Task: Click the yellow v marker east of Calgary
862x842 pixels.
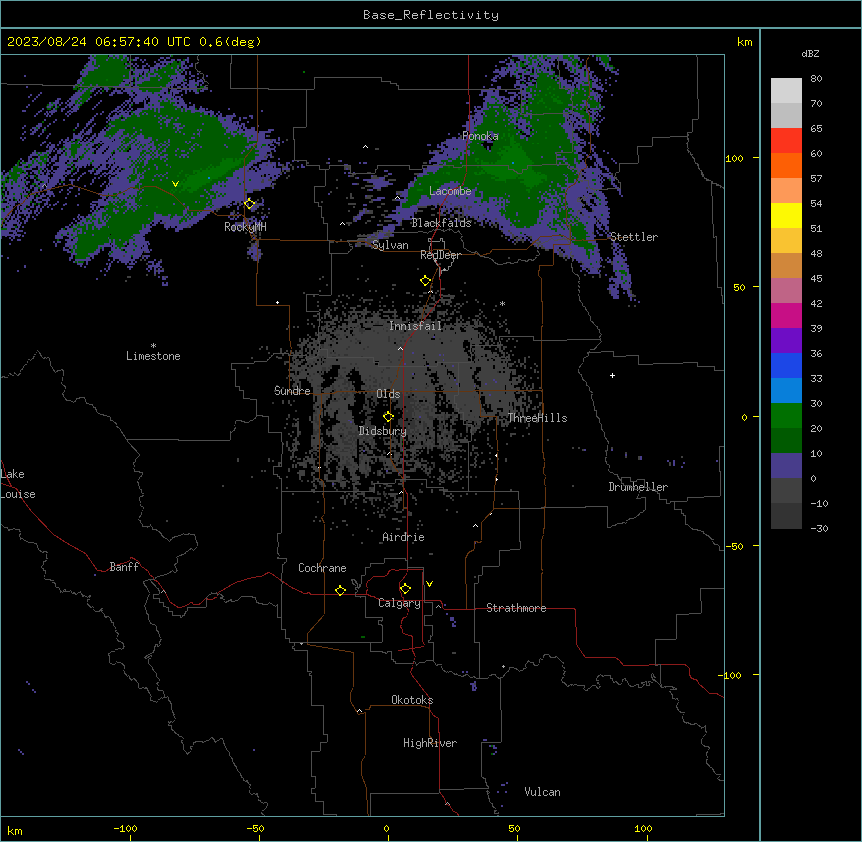Action: click(x=429, y=584)
